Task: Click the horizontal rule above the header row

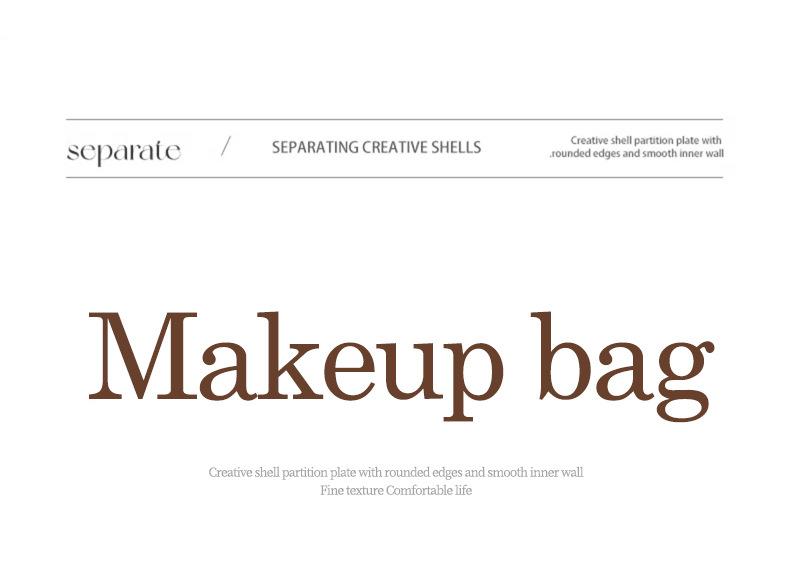Action: 394,120
